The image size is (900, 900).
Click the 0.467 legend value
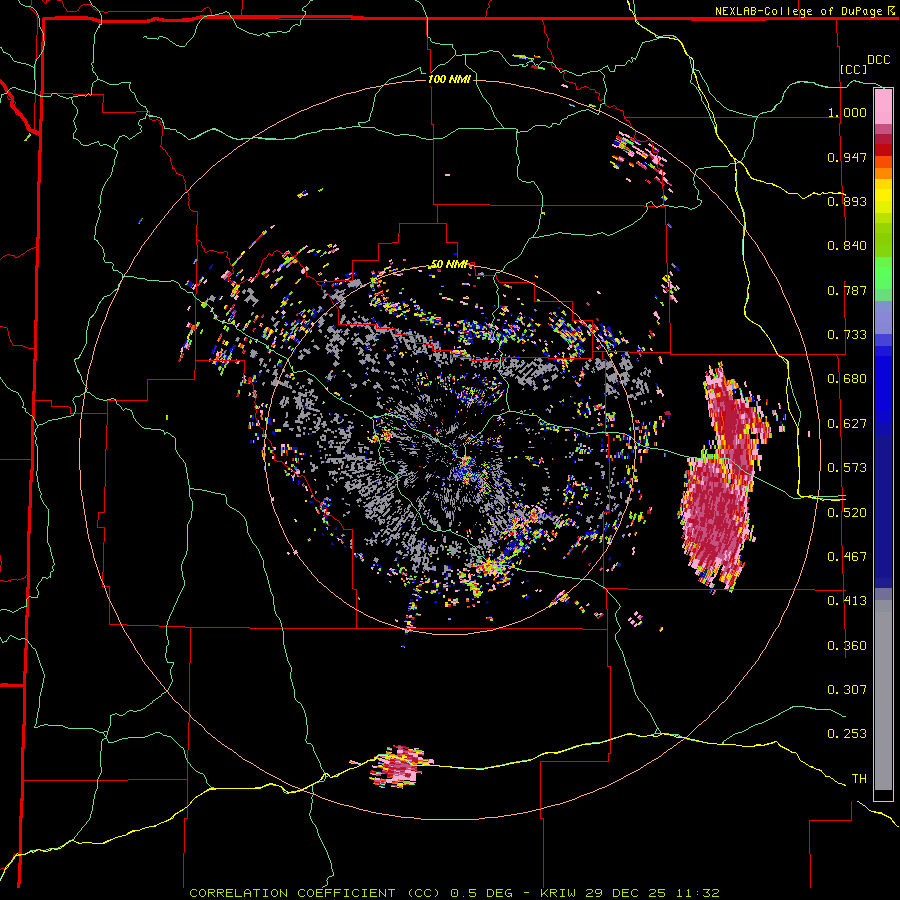pyautogui.click(x=847, y=557)
